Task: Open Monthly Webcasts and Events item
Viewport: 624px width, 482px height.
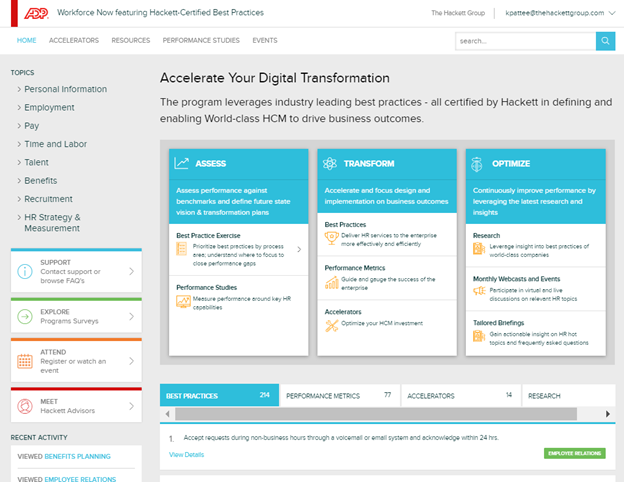Action: [536, 289]
